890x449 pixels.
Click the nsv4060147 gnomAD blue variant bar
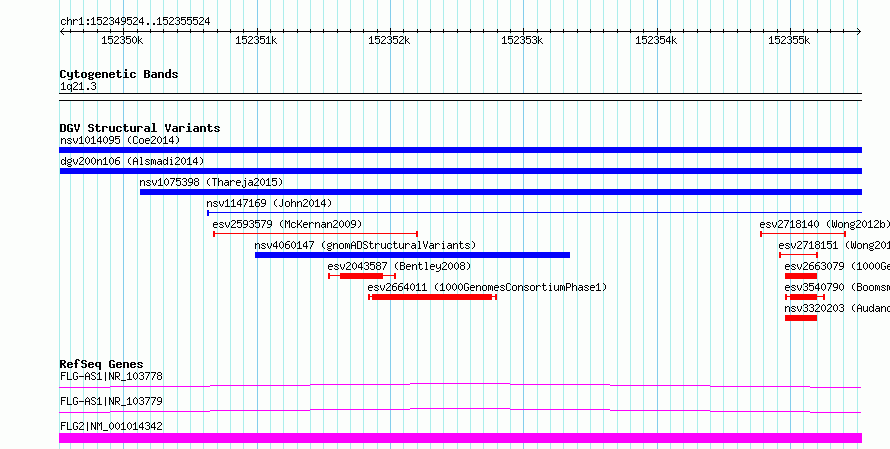412,255
